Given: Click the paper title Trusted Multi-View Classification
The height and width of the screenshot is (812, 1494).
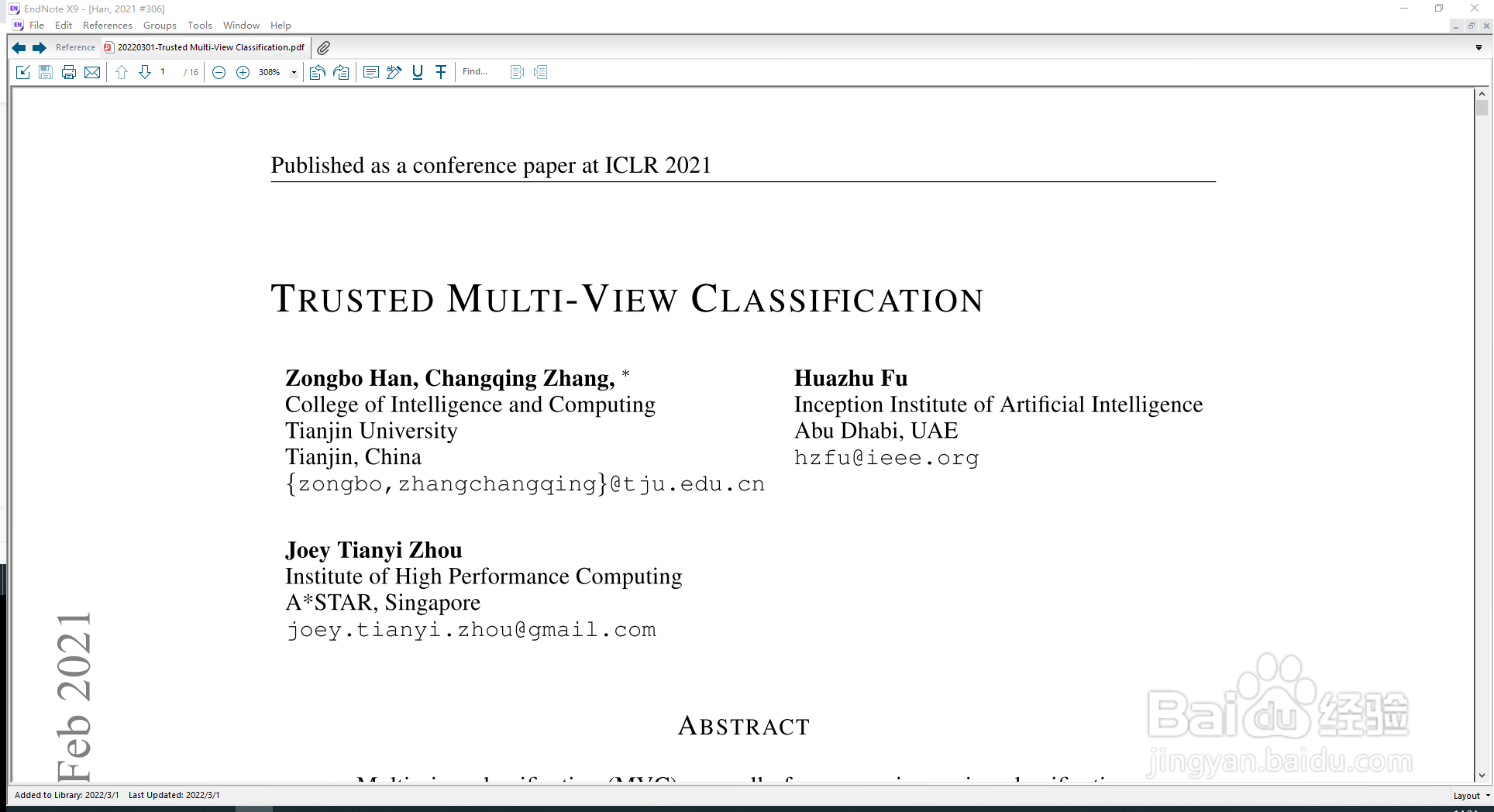Looking at the screenshot, I should (x=628, y=299).
